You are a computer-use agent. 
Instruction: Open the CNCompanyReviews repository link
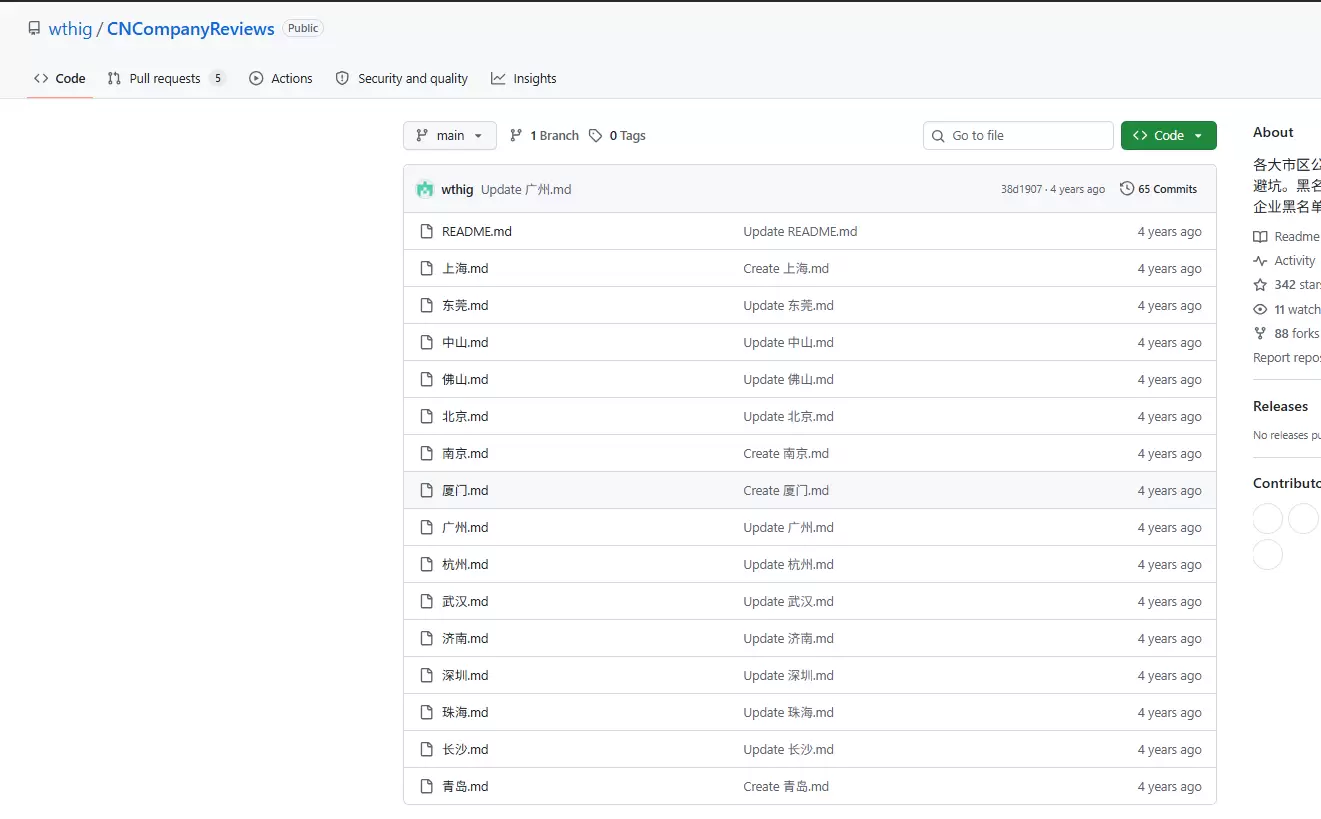(x=191, y=29)
